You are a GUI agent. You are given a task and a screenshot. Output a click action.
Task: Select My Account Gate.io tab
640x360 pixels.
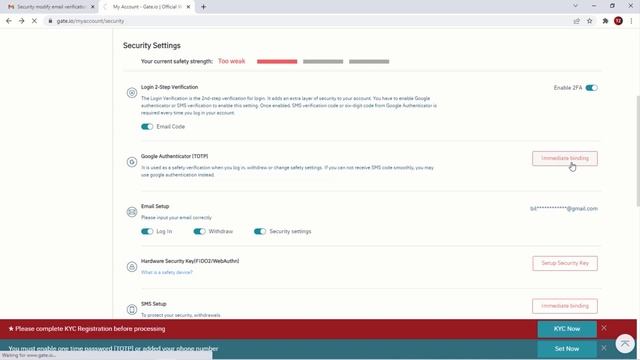click(147, 7)
